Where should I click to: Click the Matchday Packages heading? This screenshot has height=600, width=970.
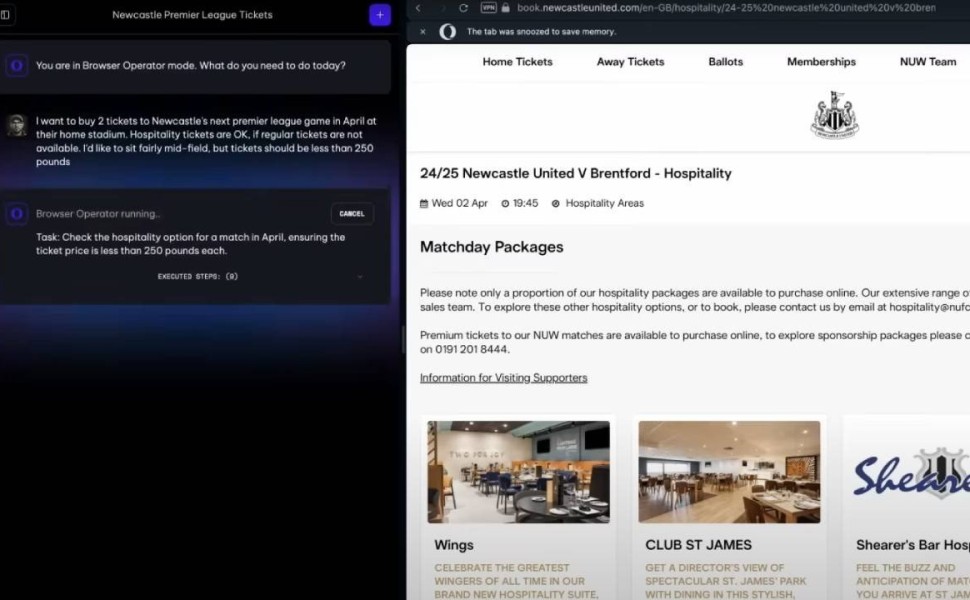[492, 247]
